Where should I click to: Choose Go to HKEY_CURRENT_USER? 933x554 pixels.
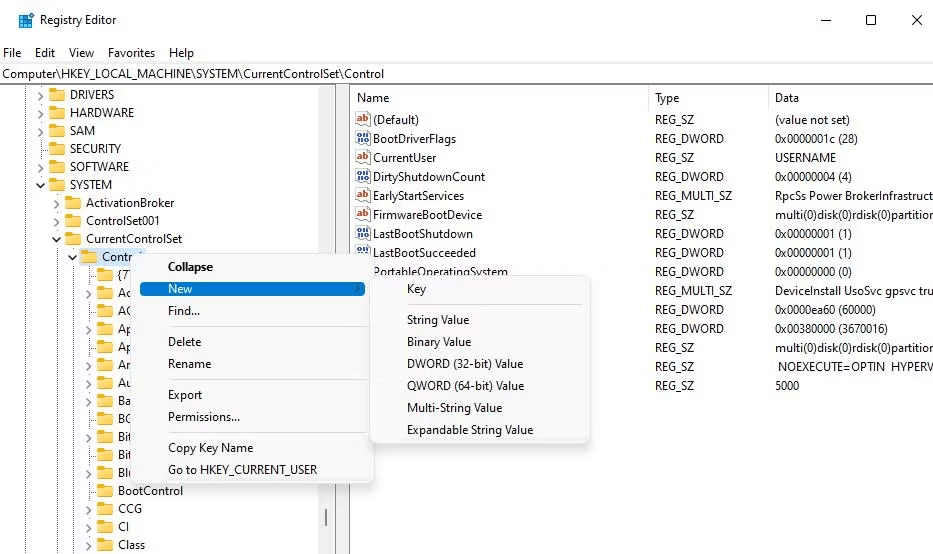pos(252,470)
